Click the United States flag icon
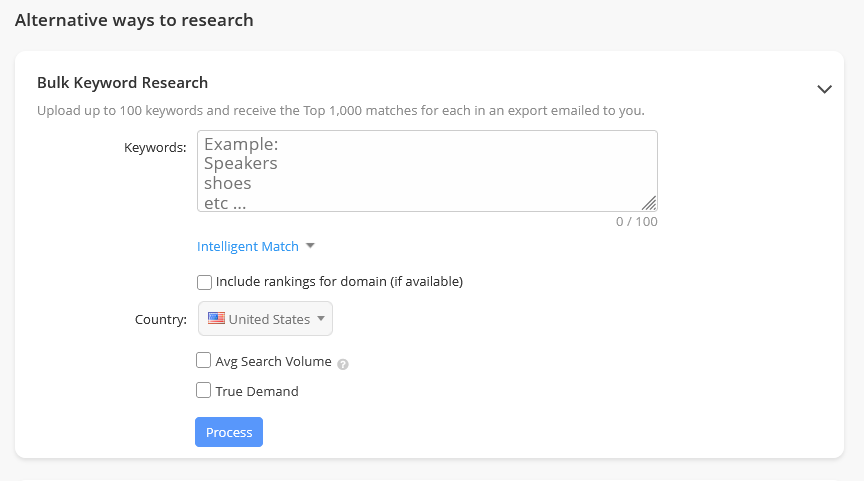The width and height of the screenshot is (864, 481). (216, 319)
